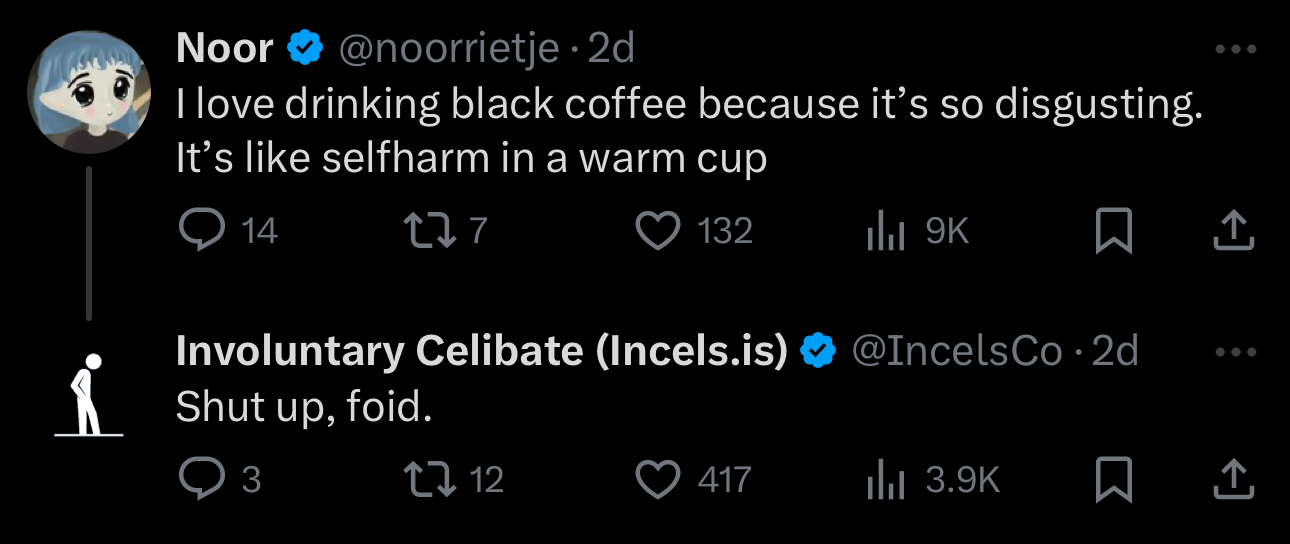Open the @IncelsCo handle link

point(955,351)
